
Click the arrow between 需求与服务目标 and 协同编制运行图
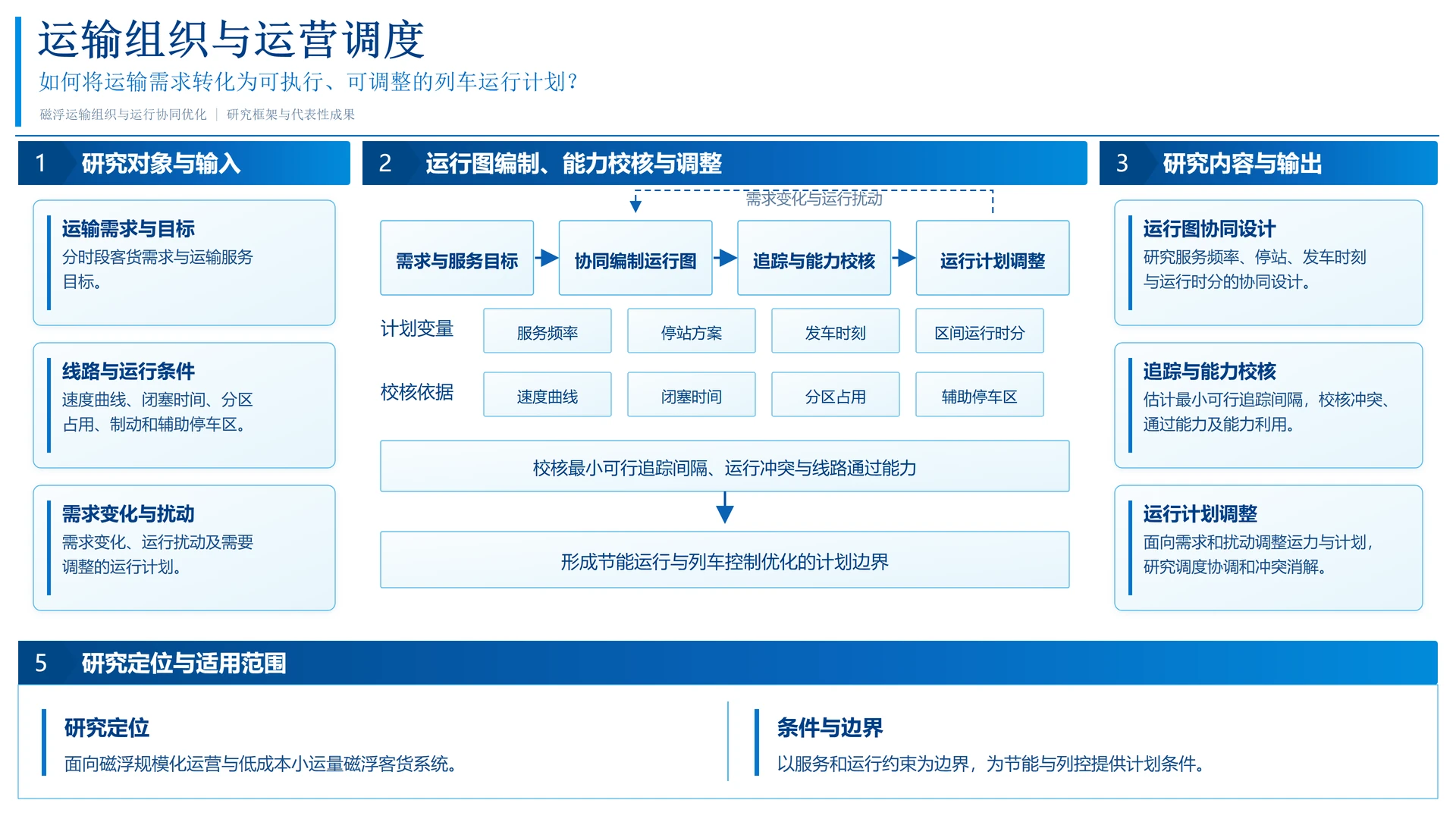pyautogui.click(x=547, y=258)
